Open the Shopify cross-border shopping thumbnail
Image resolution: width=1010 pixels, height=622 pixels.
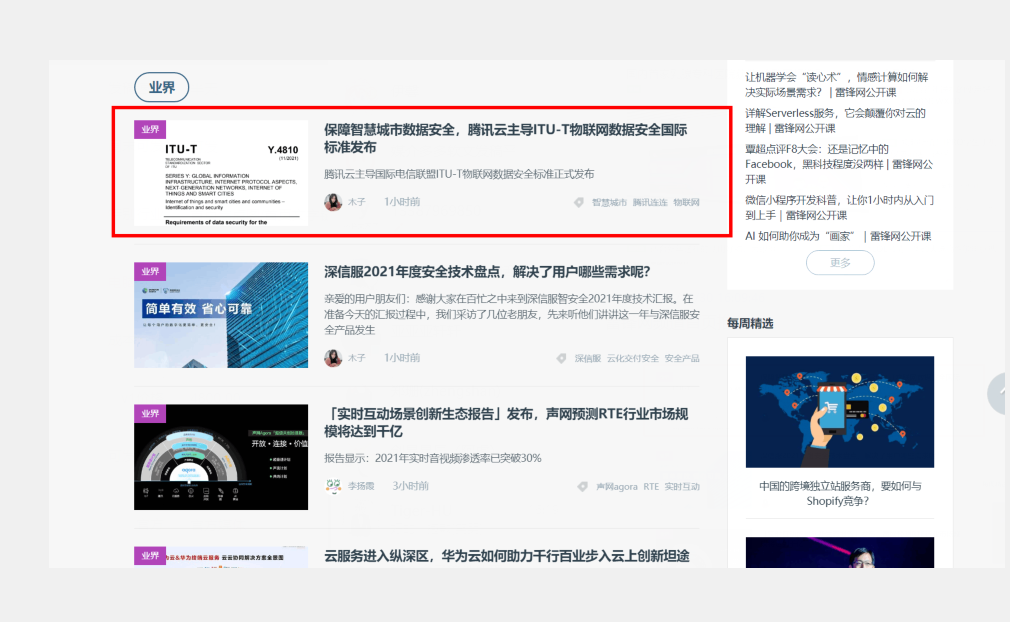840,412
